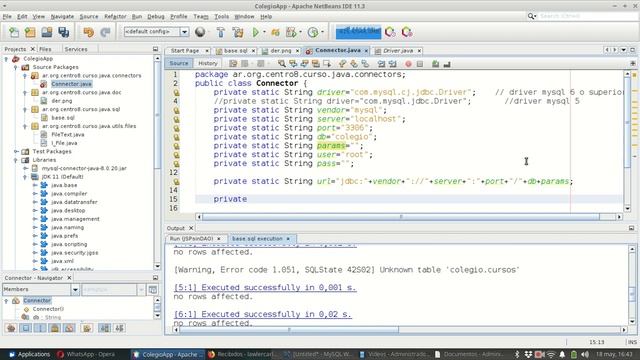Click the first garbage collection icon after memory bar
This screenshot has height=360, width=640.
[390, 32]
